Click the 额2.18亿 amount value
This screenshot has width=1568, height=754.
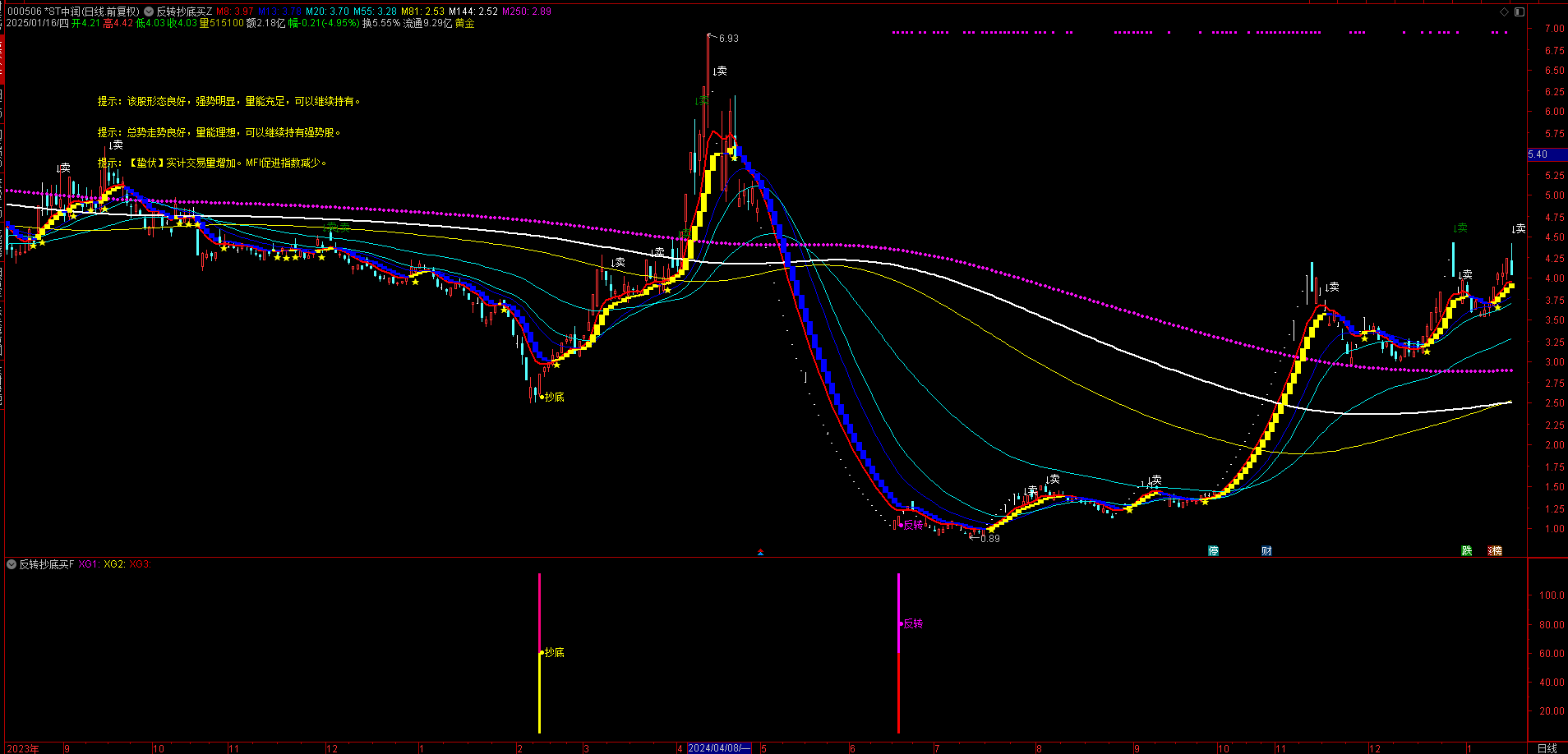point(266,24)
